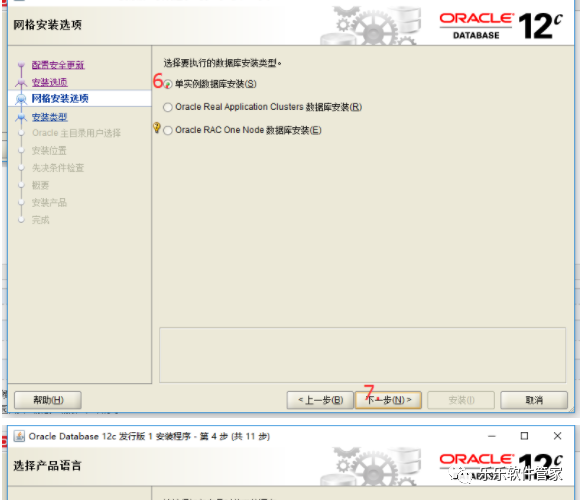Maximize the second installer window
This screenshot has height=500, width=581.
[524, 436]
